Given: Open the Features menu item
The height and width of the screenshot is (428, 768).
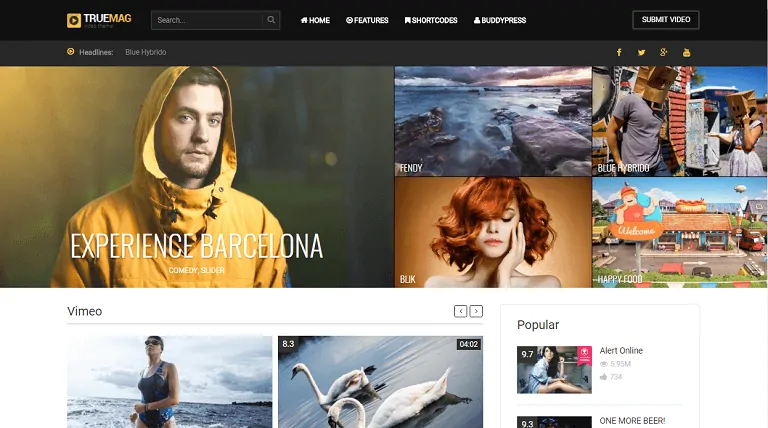Looking at the screenshot, I should click(x=367, y=20).
